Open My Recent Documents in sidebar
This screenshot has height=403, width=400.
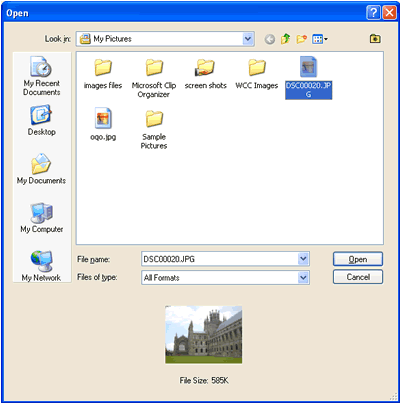(x=42, y=76)
